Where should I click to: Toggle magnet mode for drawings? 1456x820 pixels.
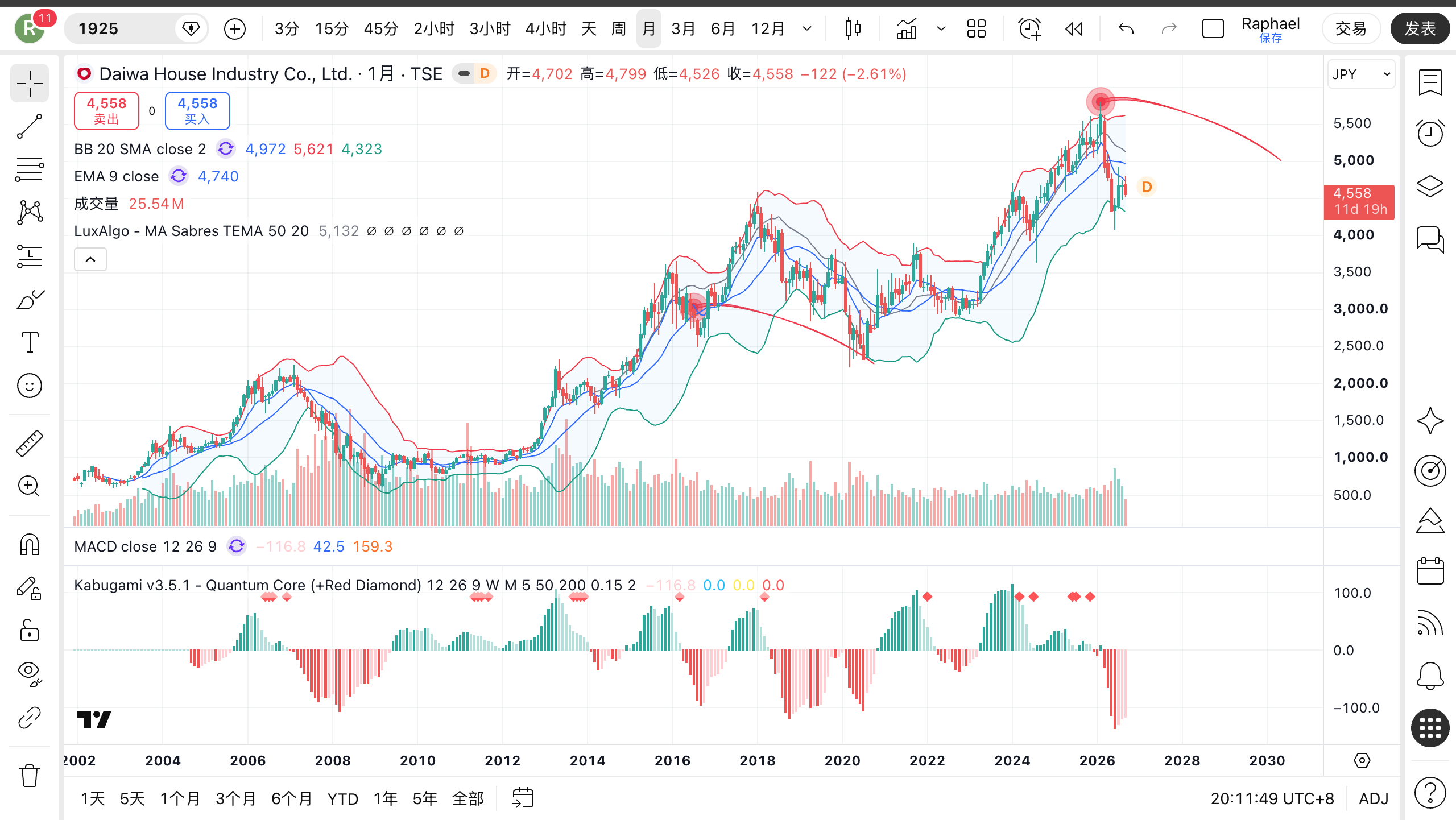coord(30,544)
